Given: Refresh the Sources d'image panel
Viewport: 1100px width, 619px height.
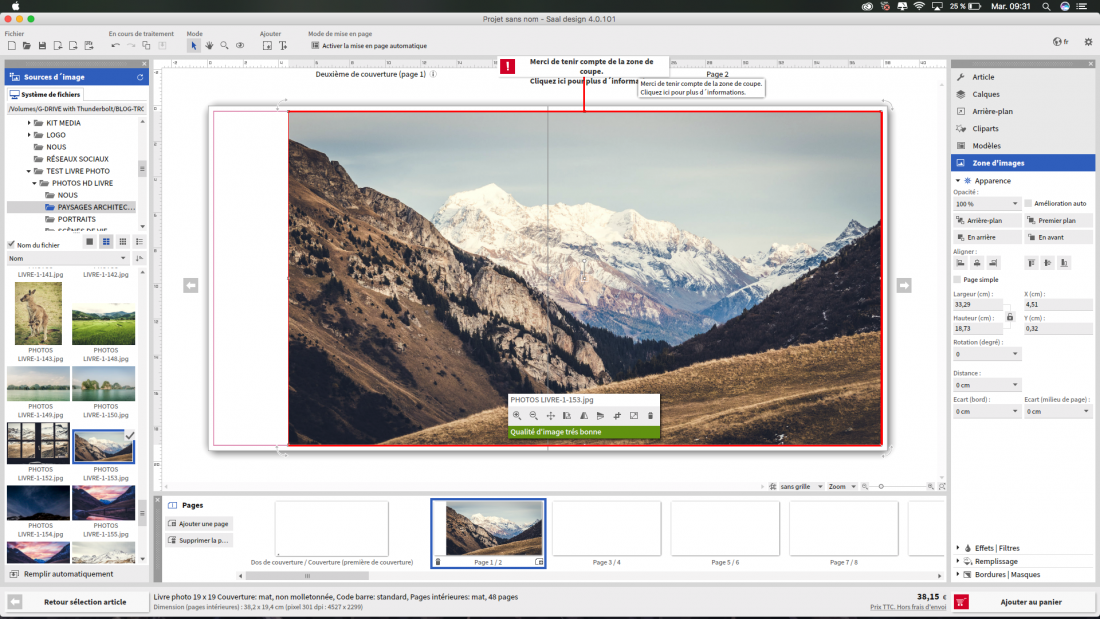Looking at the screenshot, I should pos(140,77).
